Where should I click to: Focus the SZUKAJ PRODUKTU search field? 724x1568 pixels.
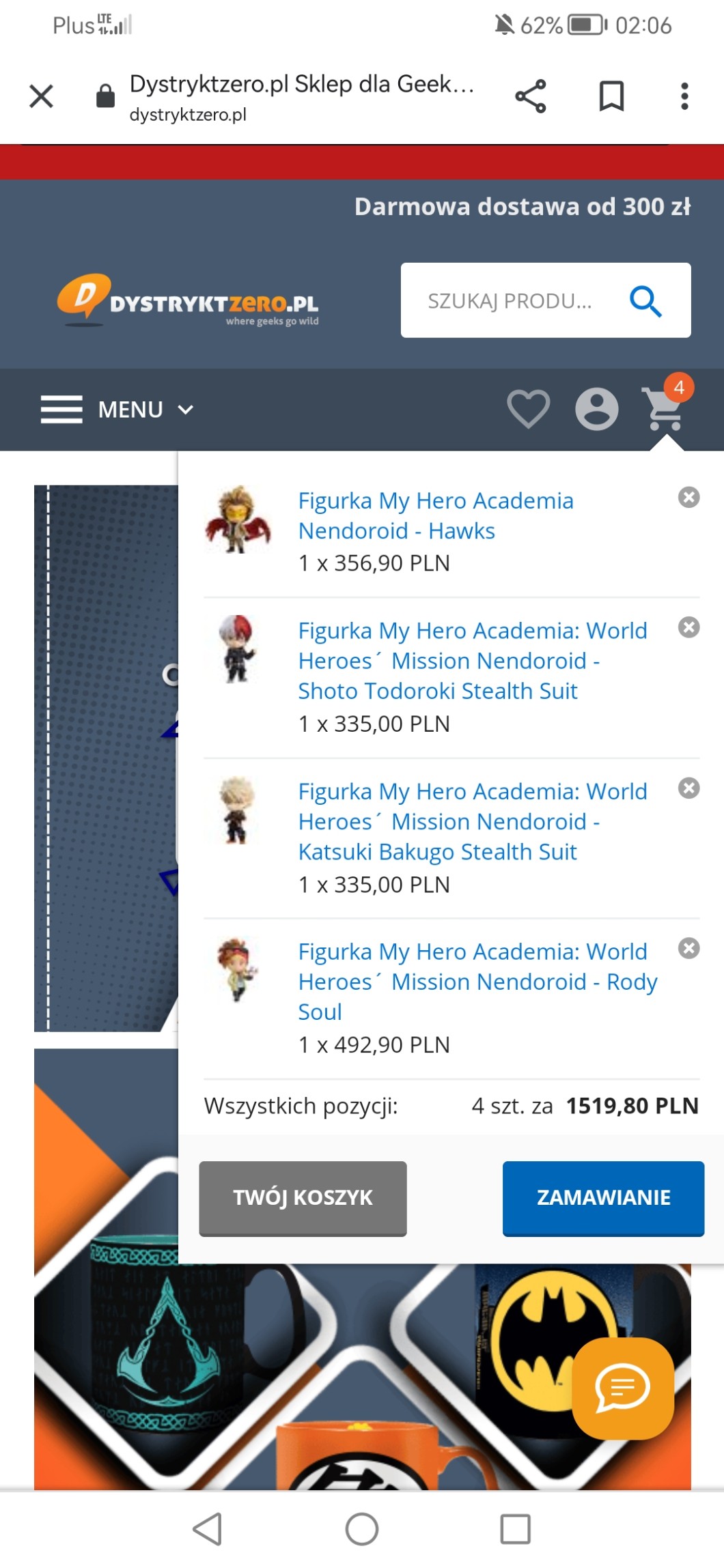tap(519, 300)
